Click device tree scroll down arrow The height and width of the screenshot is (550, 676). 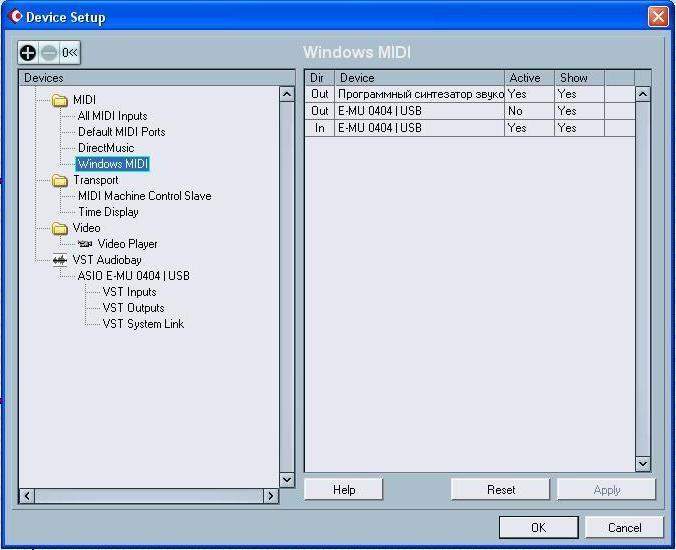point(287,480)
